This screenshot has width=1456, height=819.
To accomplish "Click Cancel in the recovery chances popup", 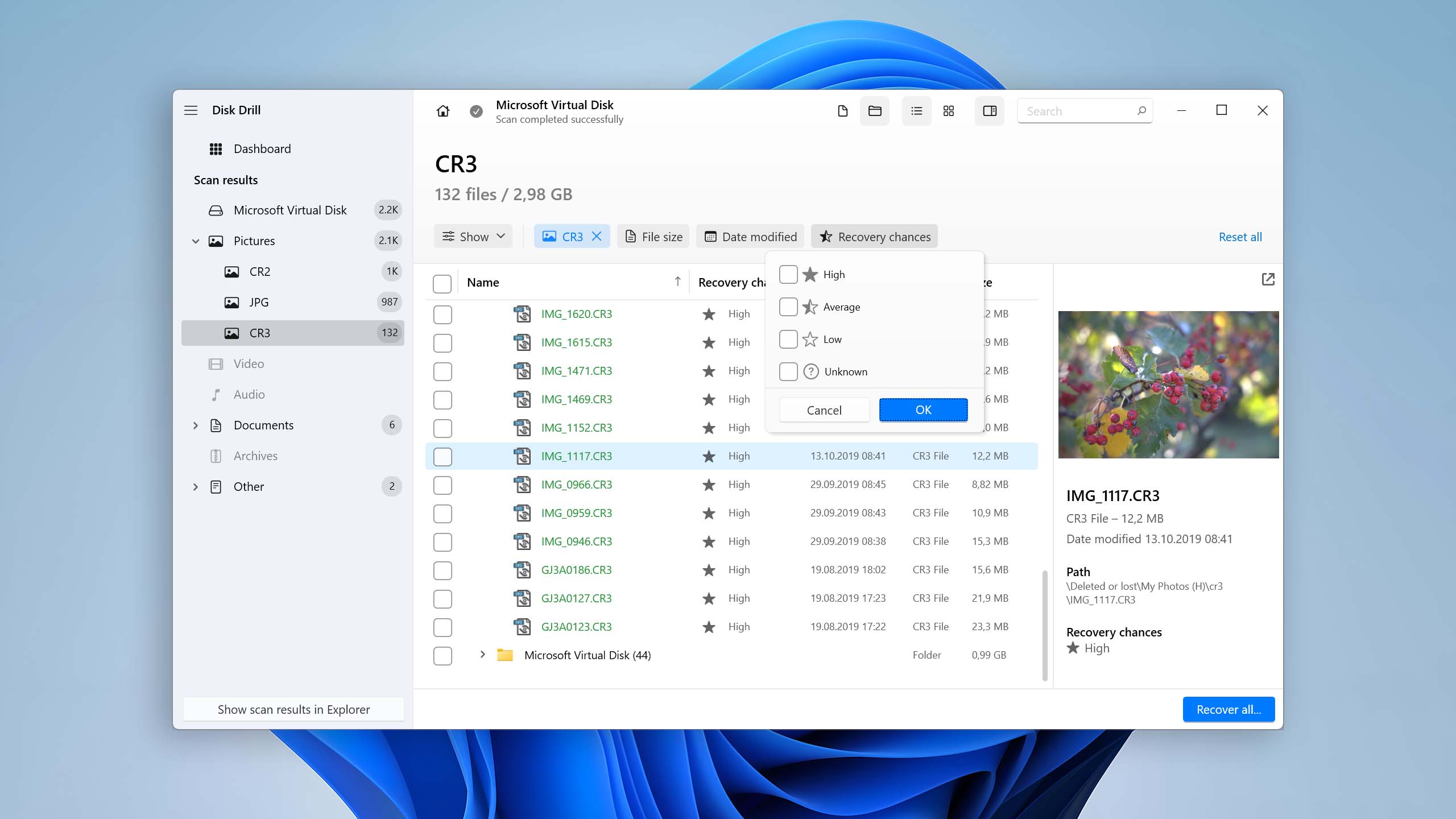I will 824,410.
